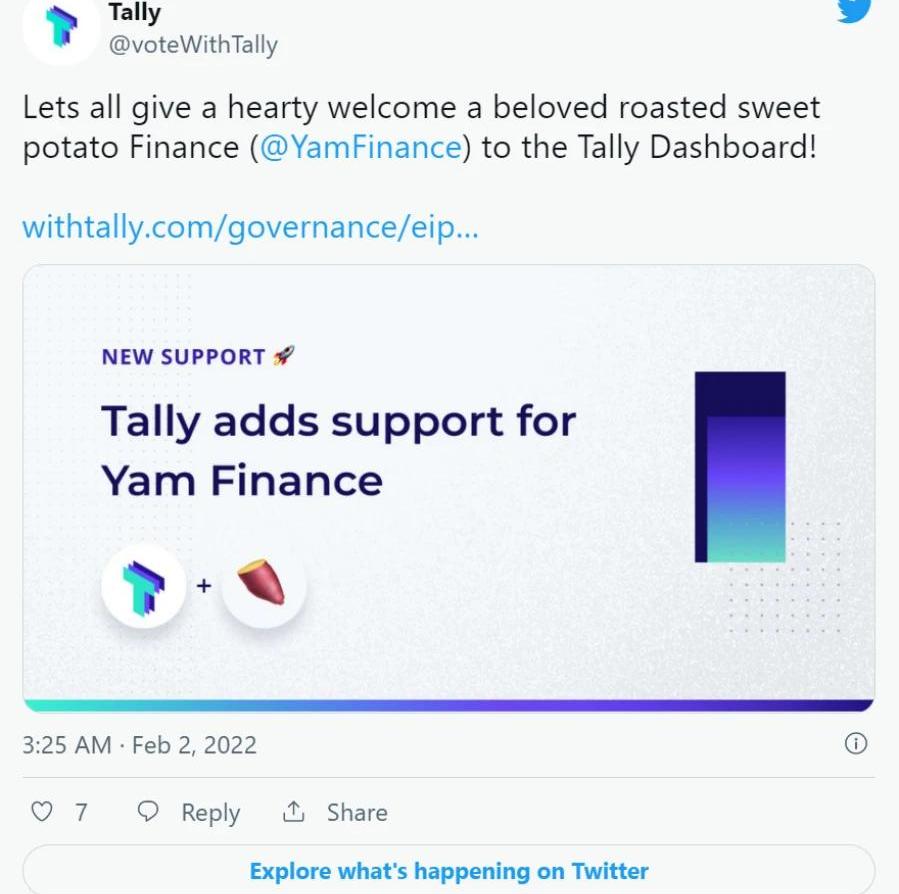899x894 pixels.
Task: Click the Share text label
Action: [357, 812]
